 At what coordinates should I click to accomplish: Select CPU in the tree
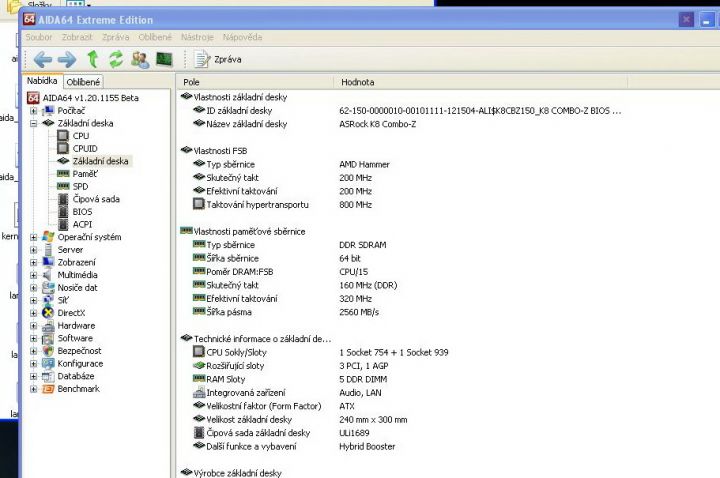click(80, 136)
